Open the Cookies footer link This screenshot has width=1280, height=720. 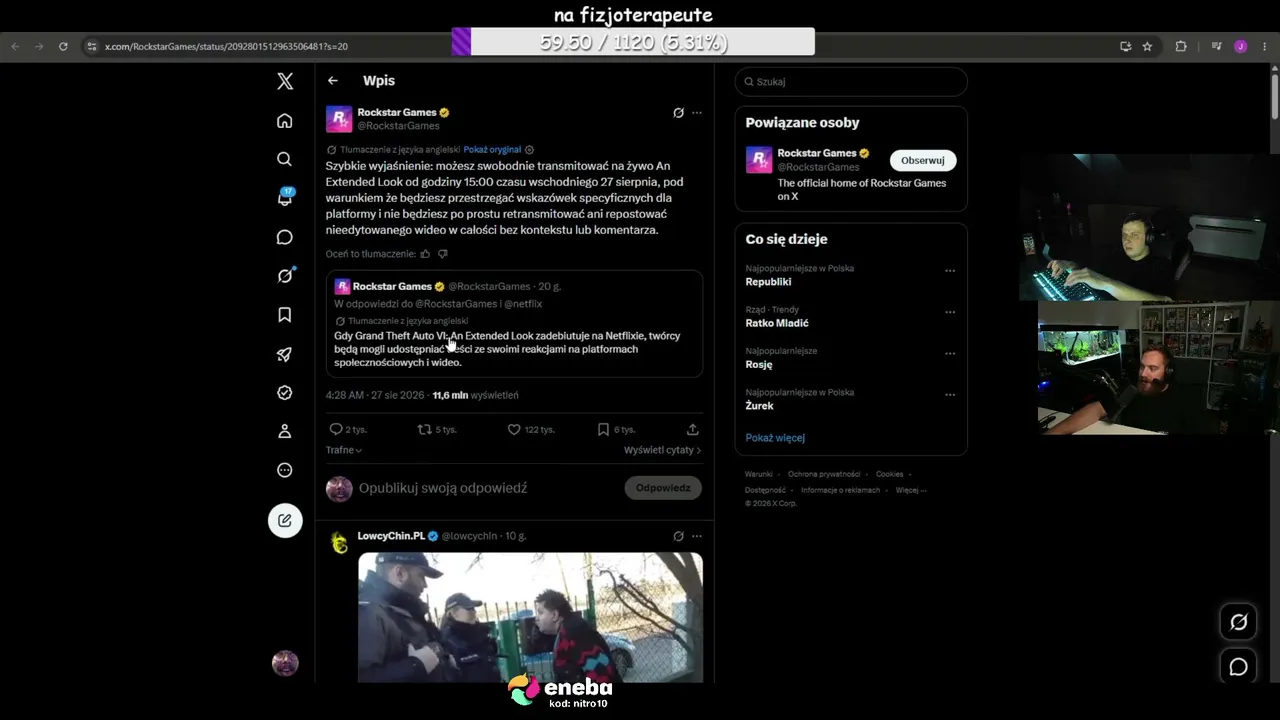(890, 474)
